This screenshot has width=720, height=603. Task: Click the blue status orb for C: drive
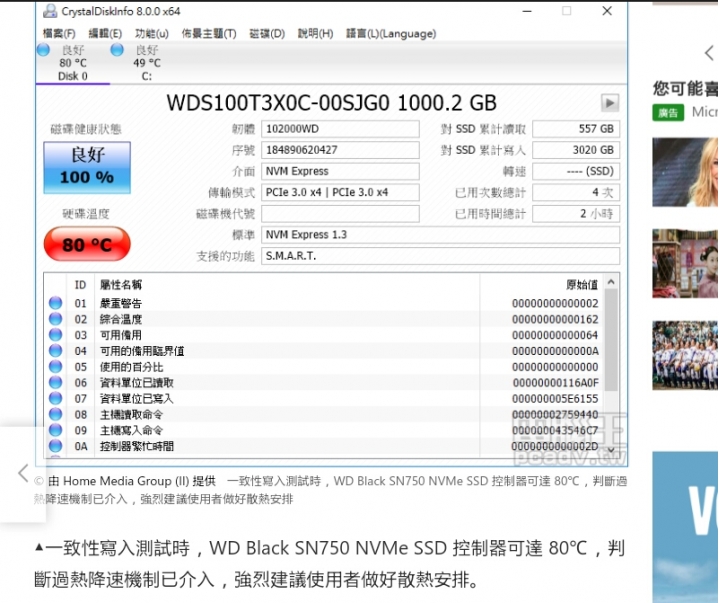[117, 50]
